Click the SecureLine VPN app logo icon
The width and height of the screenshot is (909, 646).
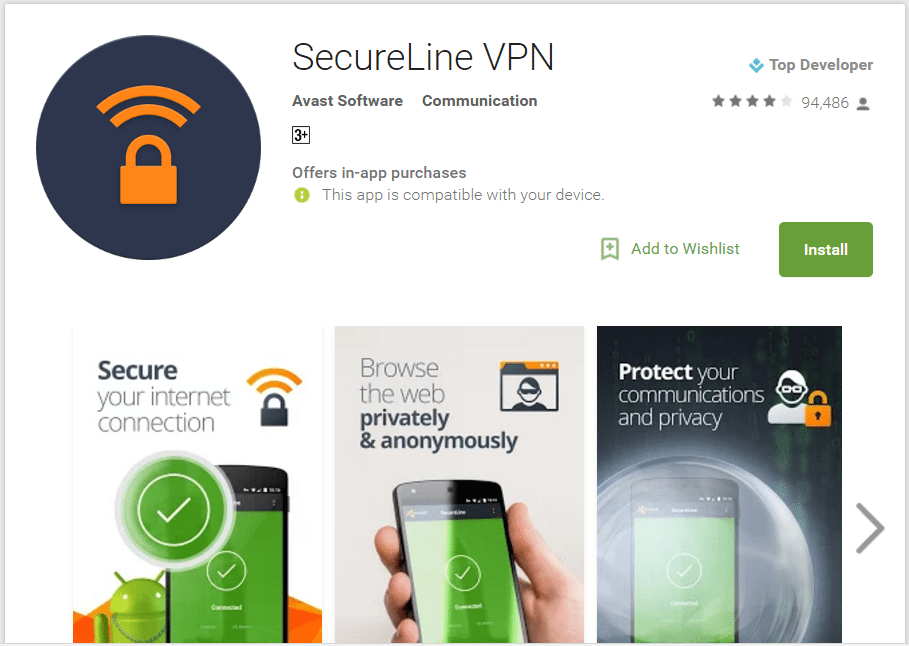(x=148, y=147)
